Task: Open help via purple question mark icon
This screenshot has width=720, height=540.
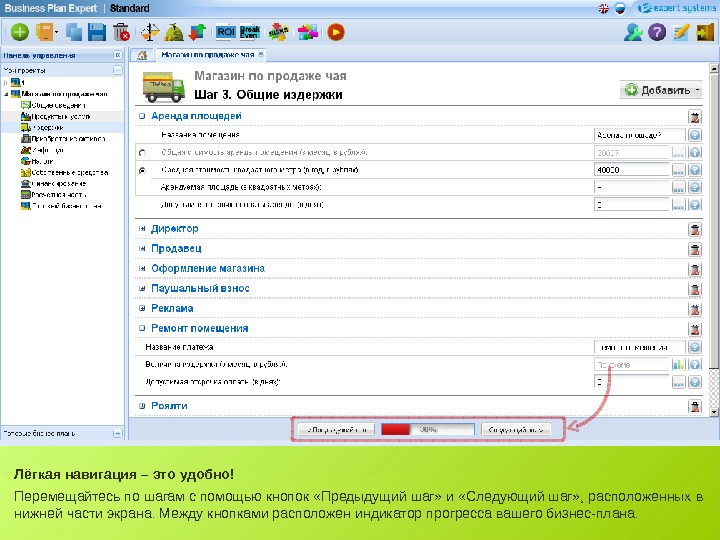Action: tap(657, 32)
